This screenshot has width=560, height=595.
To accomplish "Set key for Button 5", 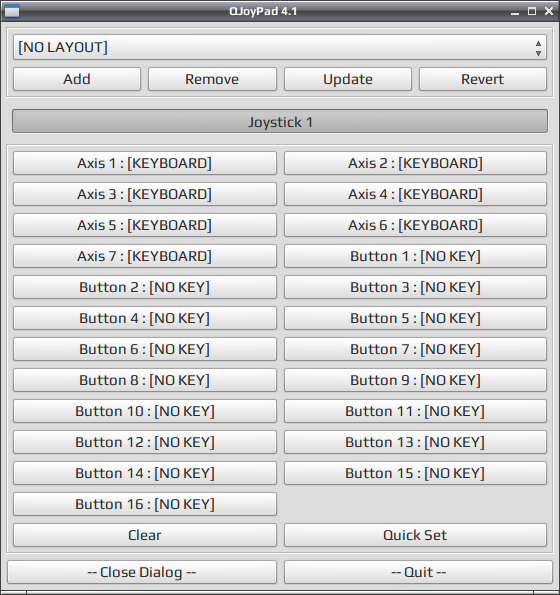I will point(415,318).
